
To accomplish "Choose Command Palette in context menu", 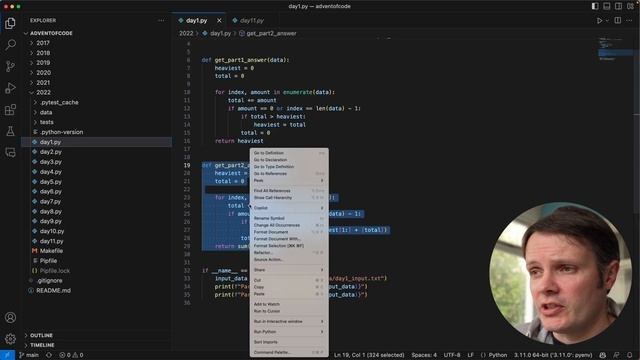I will (289, 352).
